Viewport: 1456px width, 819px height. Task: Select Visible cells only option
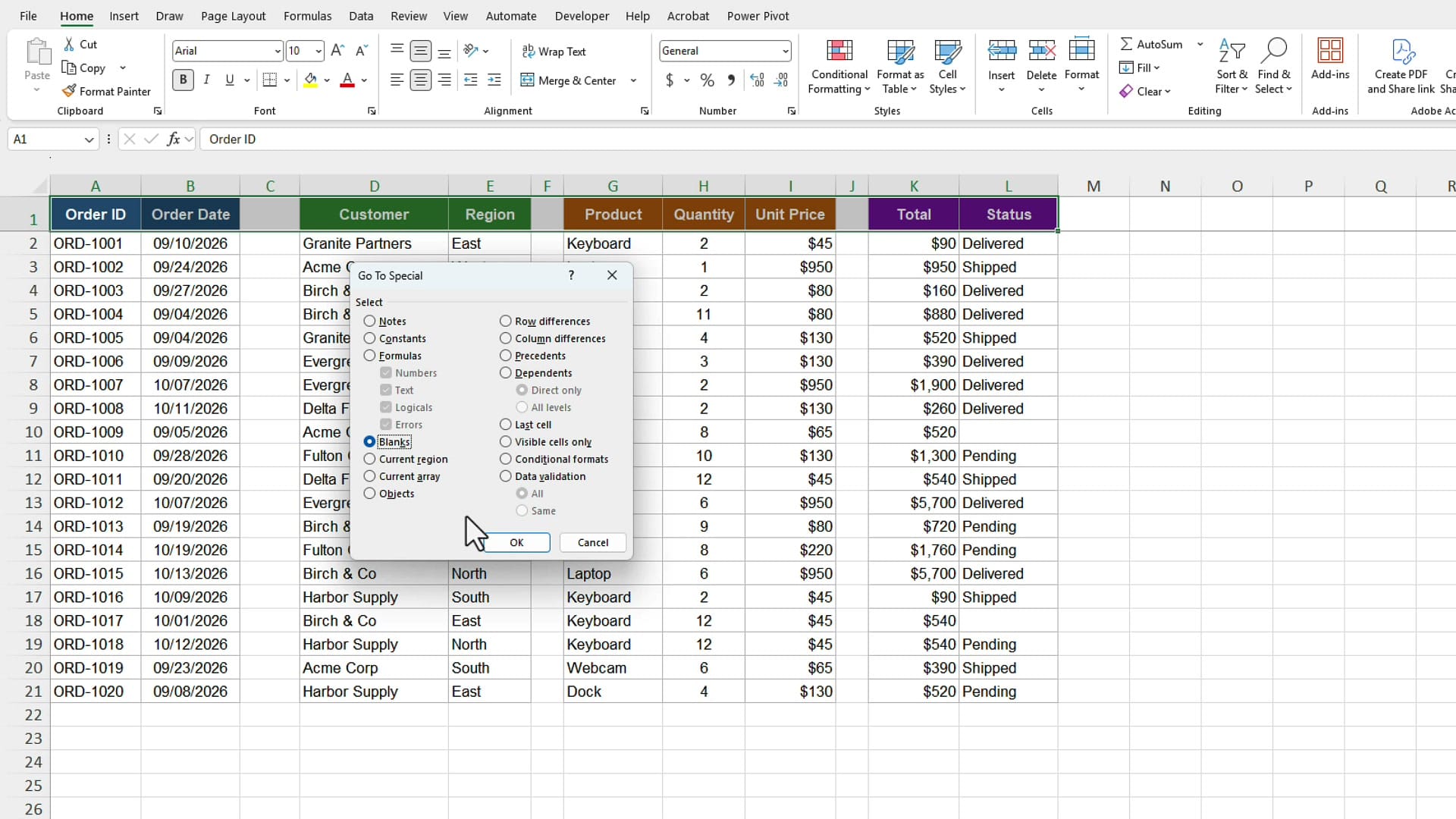pyautogui.click(x=505, y=441)
